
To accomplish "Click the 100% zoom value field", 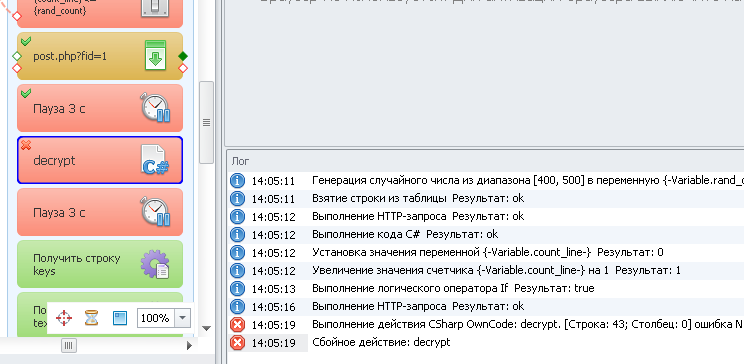I will coord(156,318).
